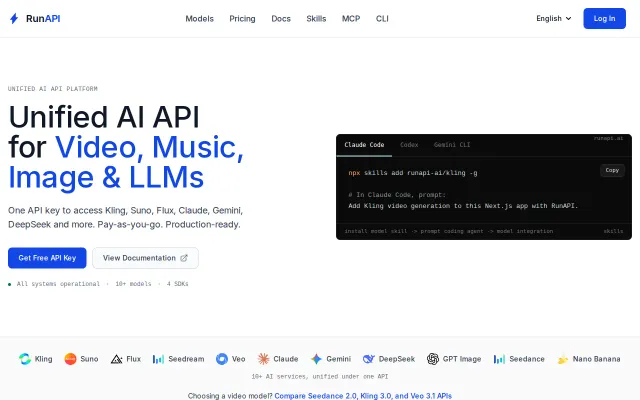The image size is (640, 400).
Task: Click the Seedream service label
Action: [186, 359]
